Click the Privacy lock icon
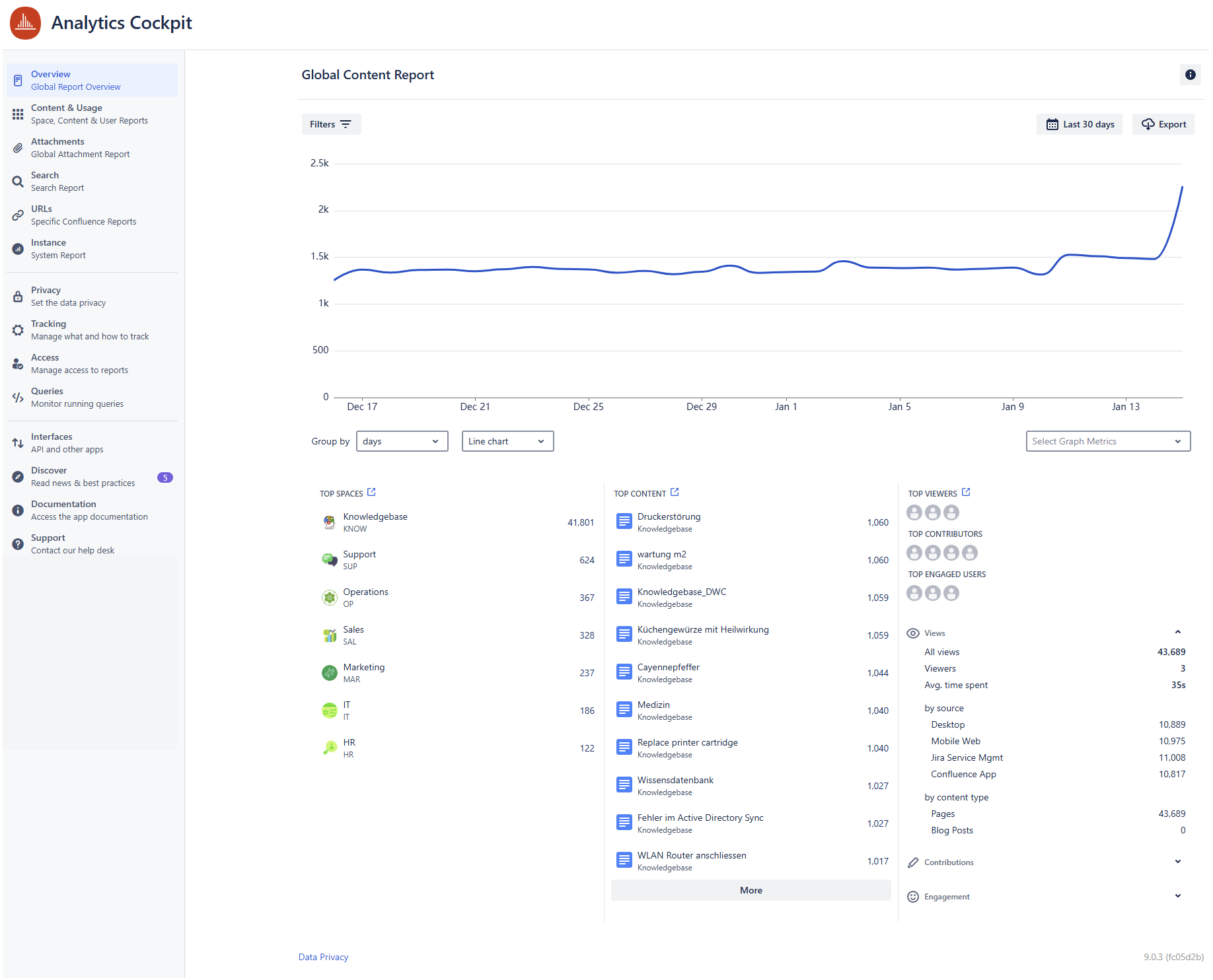This screenshot has width=1213, height=980. tap(18, 297)
